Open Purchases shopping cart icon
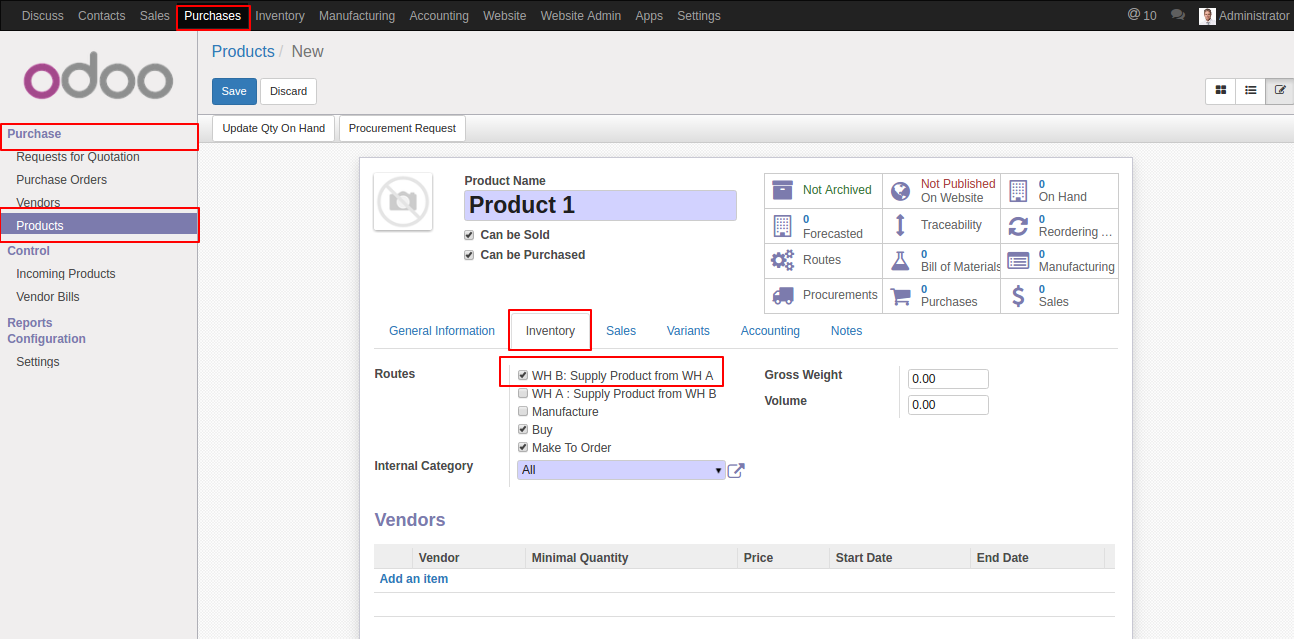The width and height of the screenshot is (1294, 639). [x=900, y=295]
